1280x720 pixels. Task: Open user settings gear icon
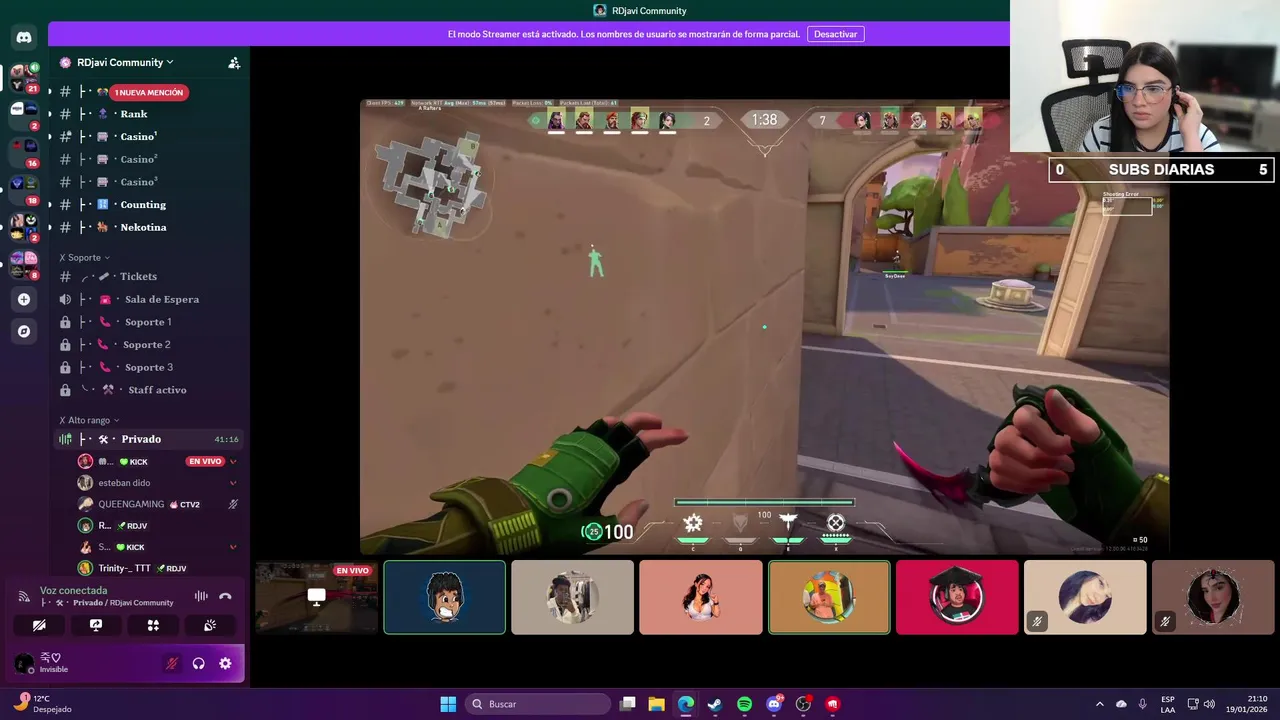225,663
